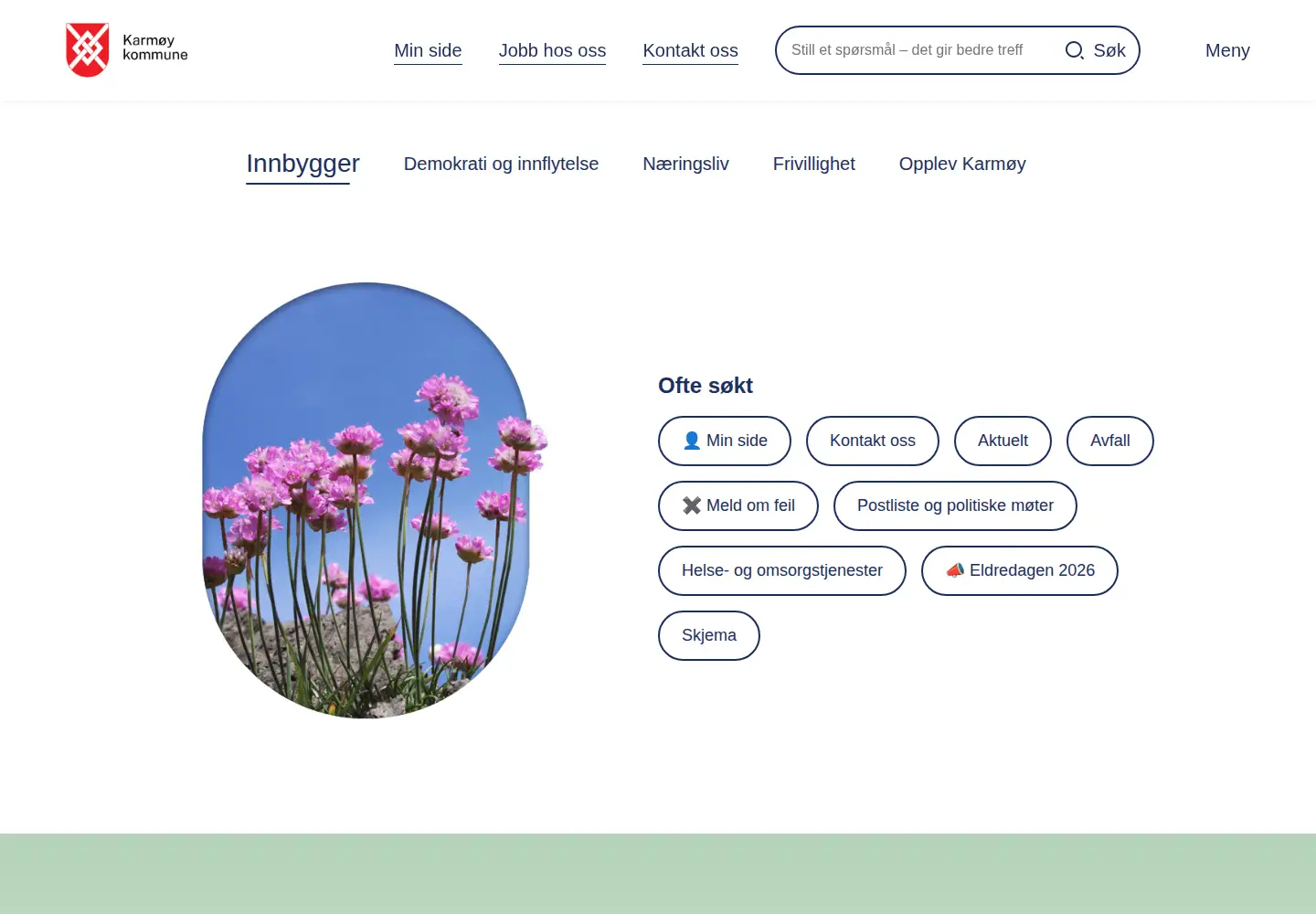The width and height of the screenshot is (1316, 914).
Task: Click the megaphone icon on Eldredagen 2026
Action: (x=955, y=570)
